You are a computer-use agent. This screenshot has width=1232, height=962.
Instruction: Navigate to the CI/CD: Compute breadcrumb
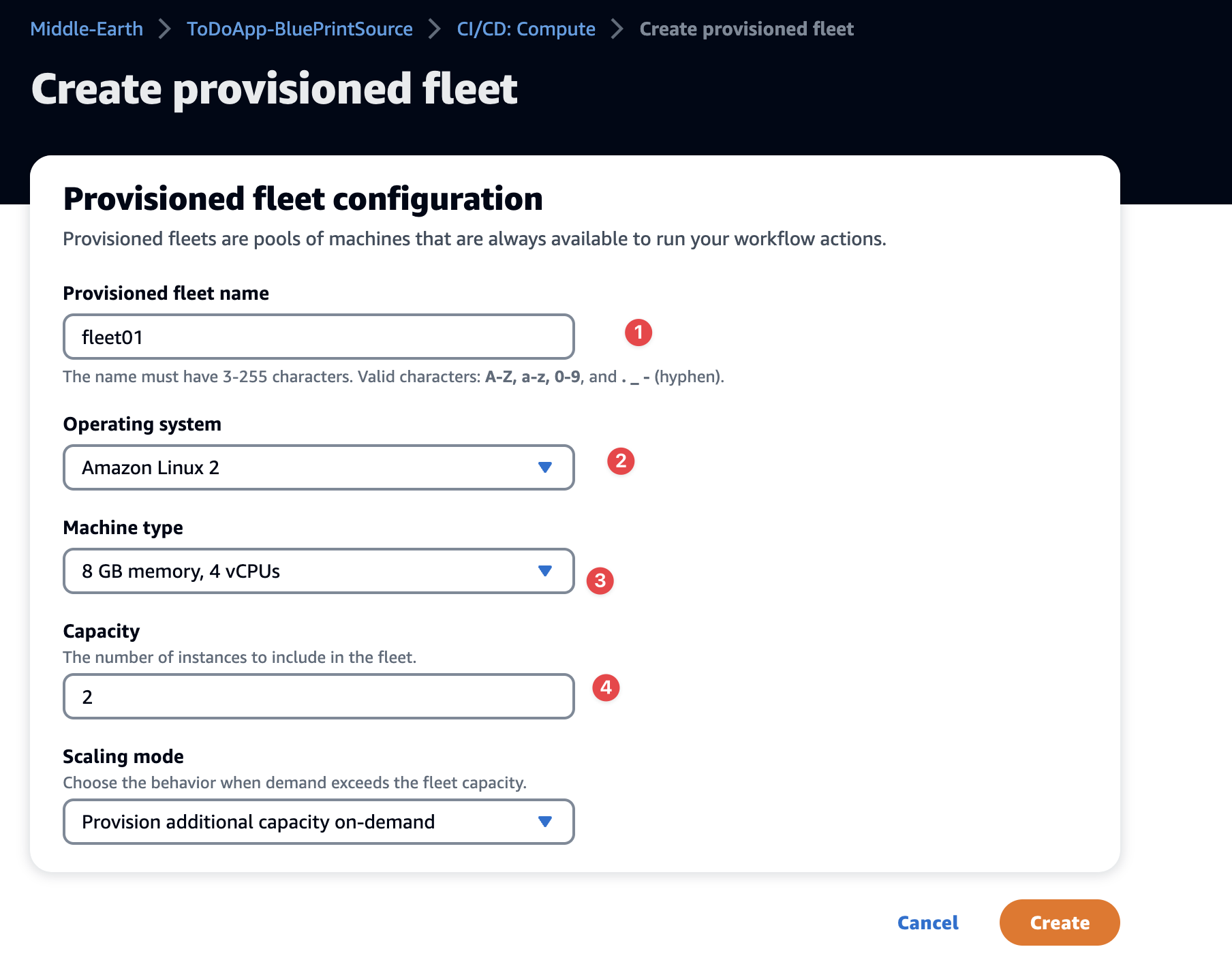(526, 29)
